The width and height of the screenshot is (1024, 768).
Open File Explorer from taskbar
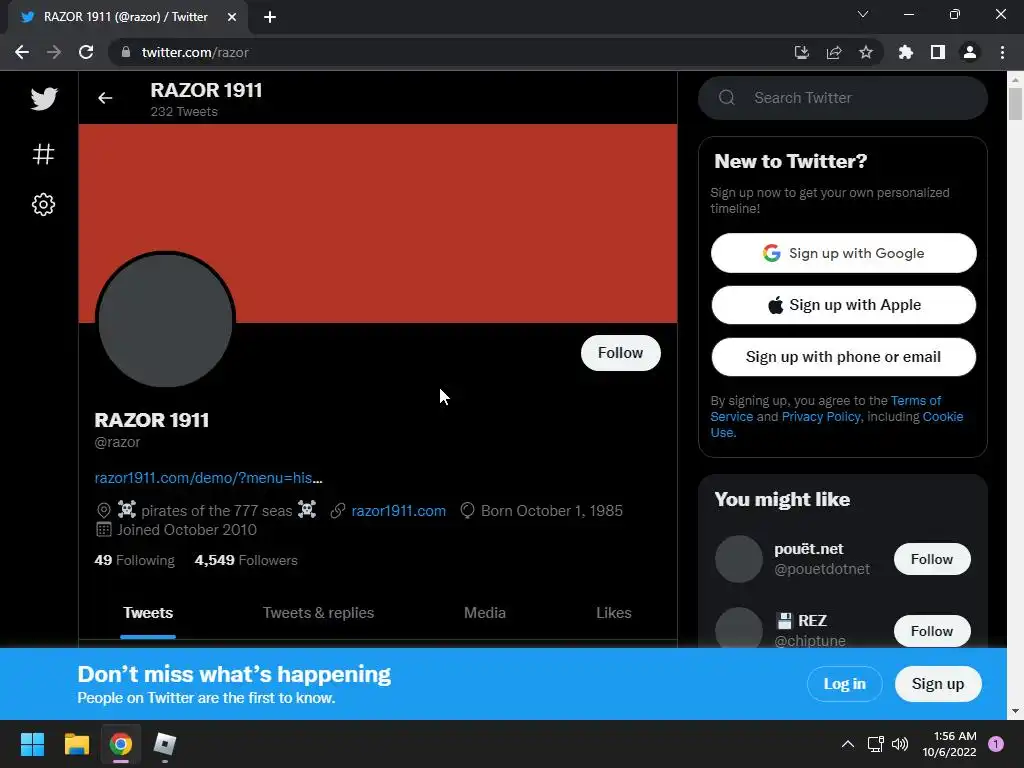pos(76,744)
